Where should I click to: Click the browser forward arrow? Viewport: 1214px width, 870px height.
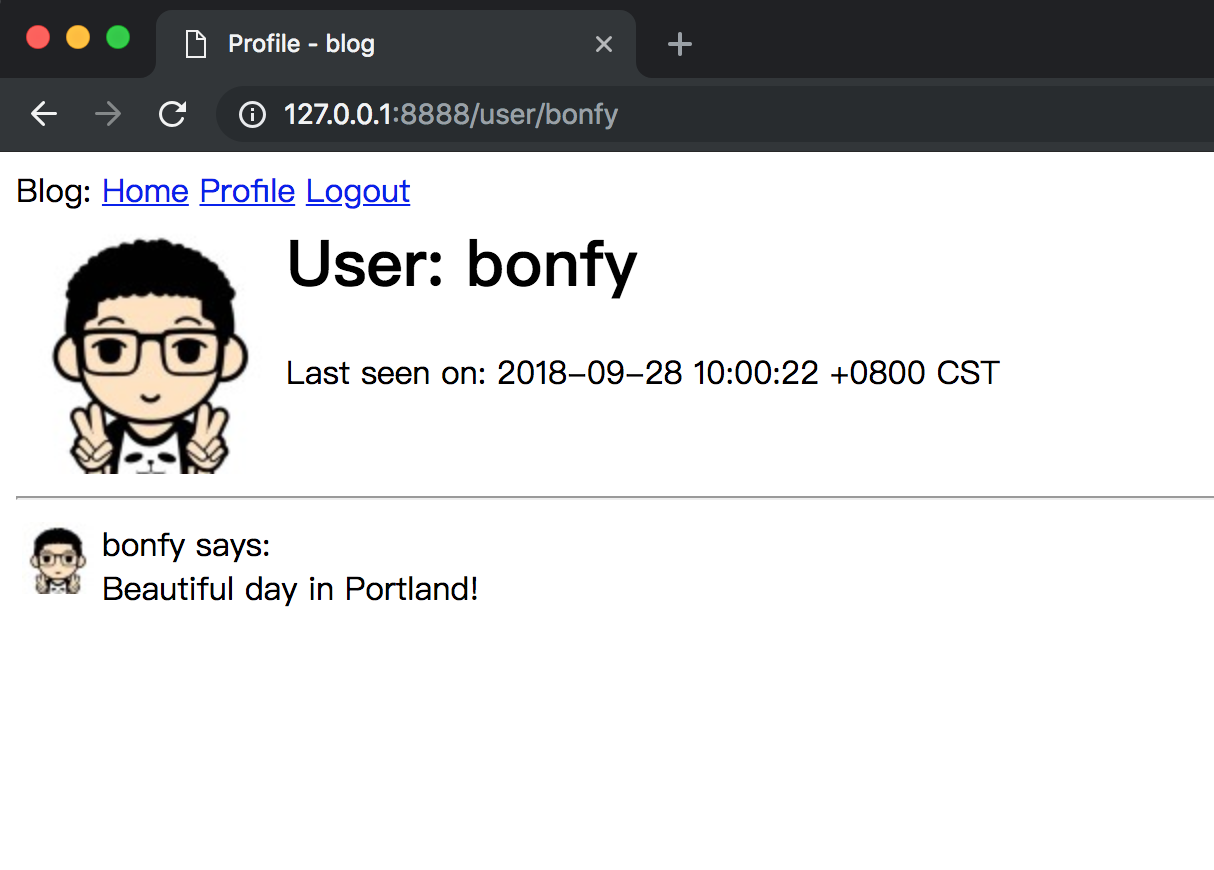pyautogui.click(x=108, y=115)
